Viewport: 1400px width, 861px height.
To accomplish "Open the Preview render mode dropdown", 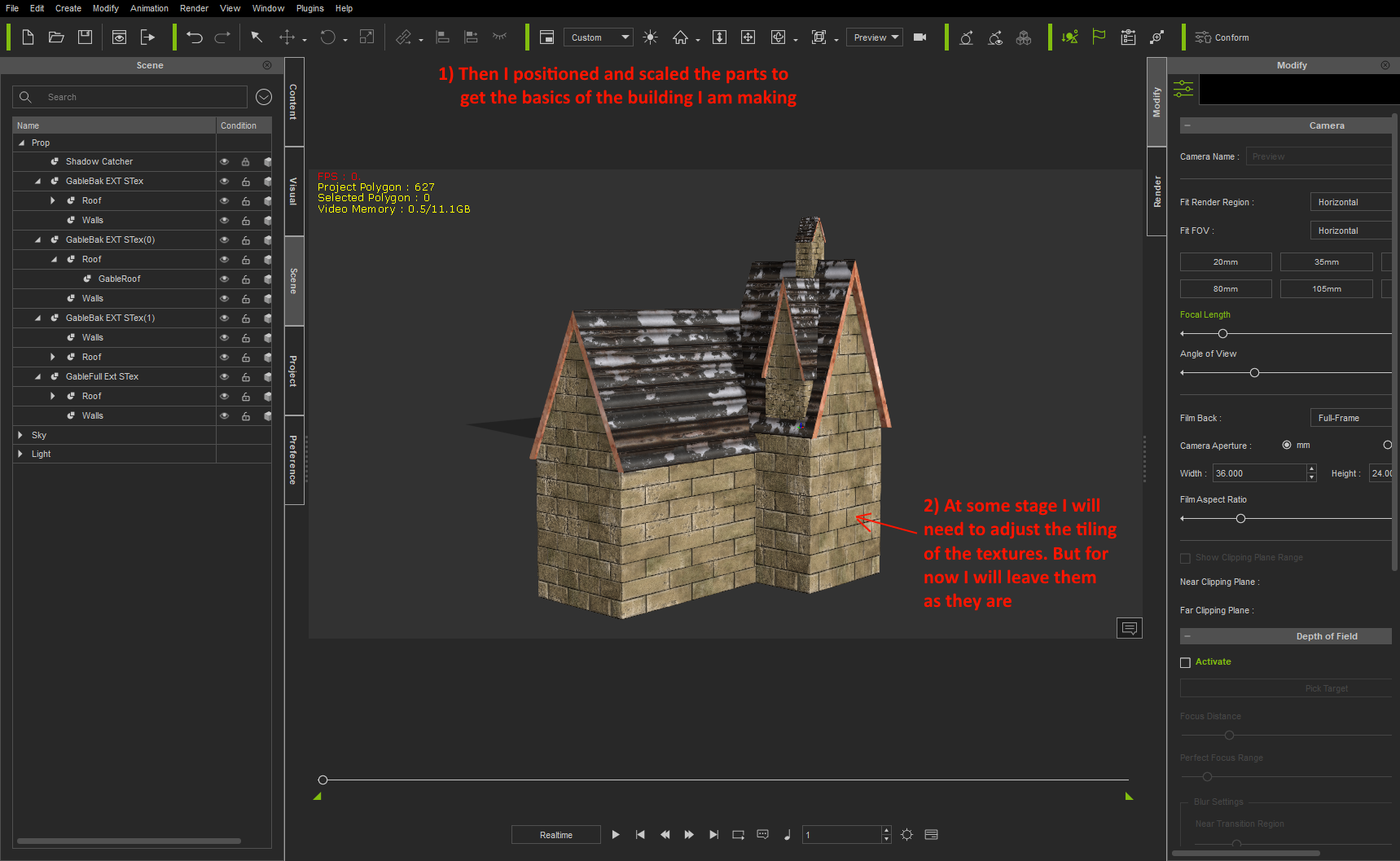I will pyautogui.click(x=875, y=37).
